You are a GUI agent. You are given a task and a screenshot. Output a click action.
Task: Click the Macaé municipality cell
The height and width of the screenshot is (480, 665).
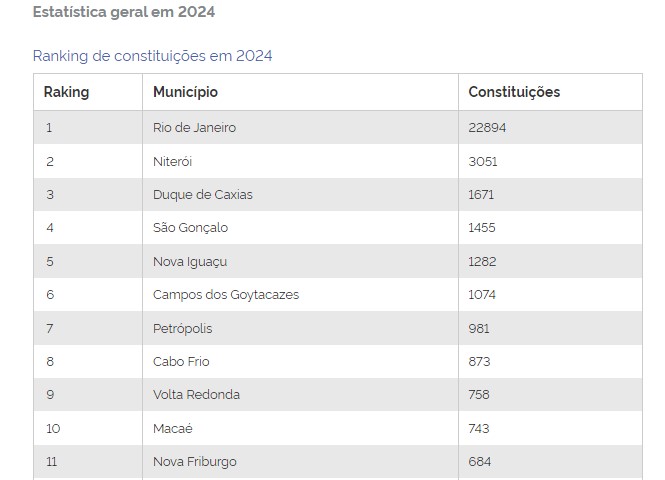tap(300, 428)
